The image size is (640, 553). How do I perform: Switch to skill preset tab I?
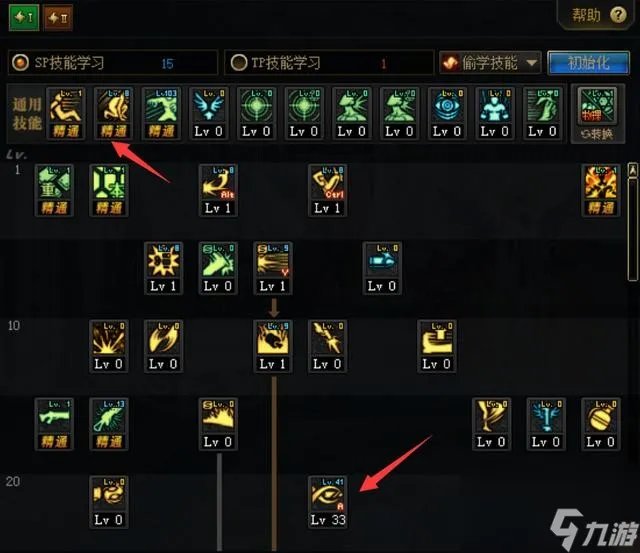(24, 18)
